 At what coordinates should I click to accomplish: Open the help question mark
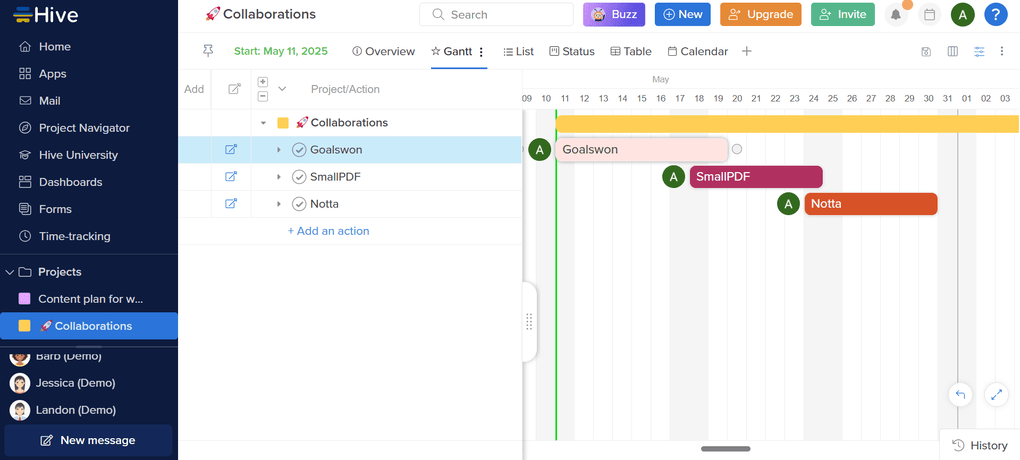coord(996,14)
